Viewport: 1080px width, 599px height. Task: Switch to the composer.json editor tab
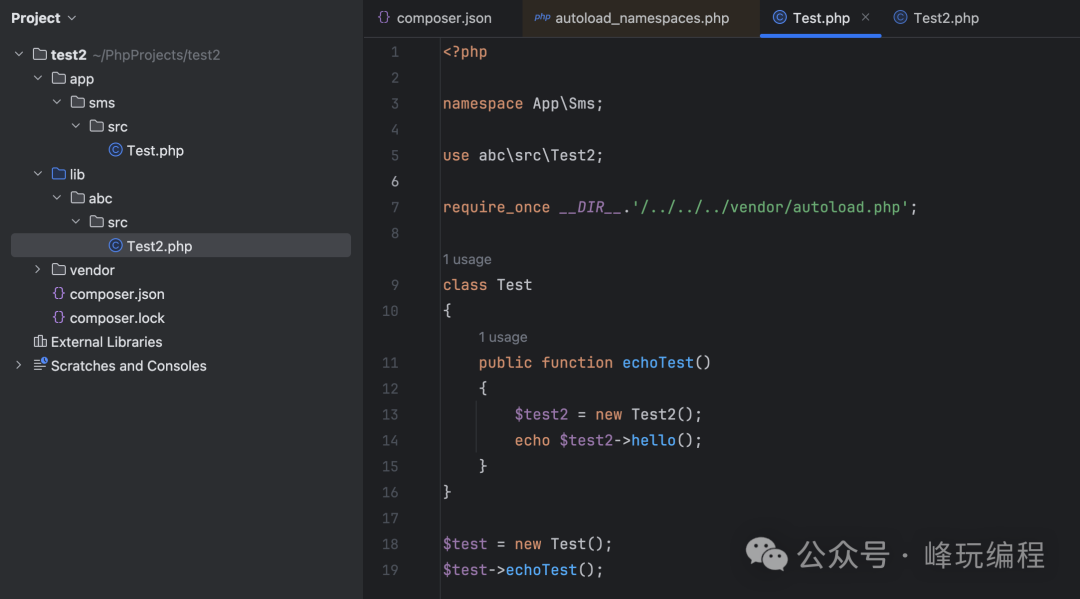pyautogui.click(x=435, y=18)
